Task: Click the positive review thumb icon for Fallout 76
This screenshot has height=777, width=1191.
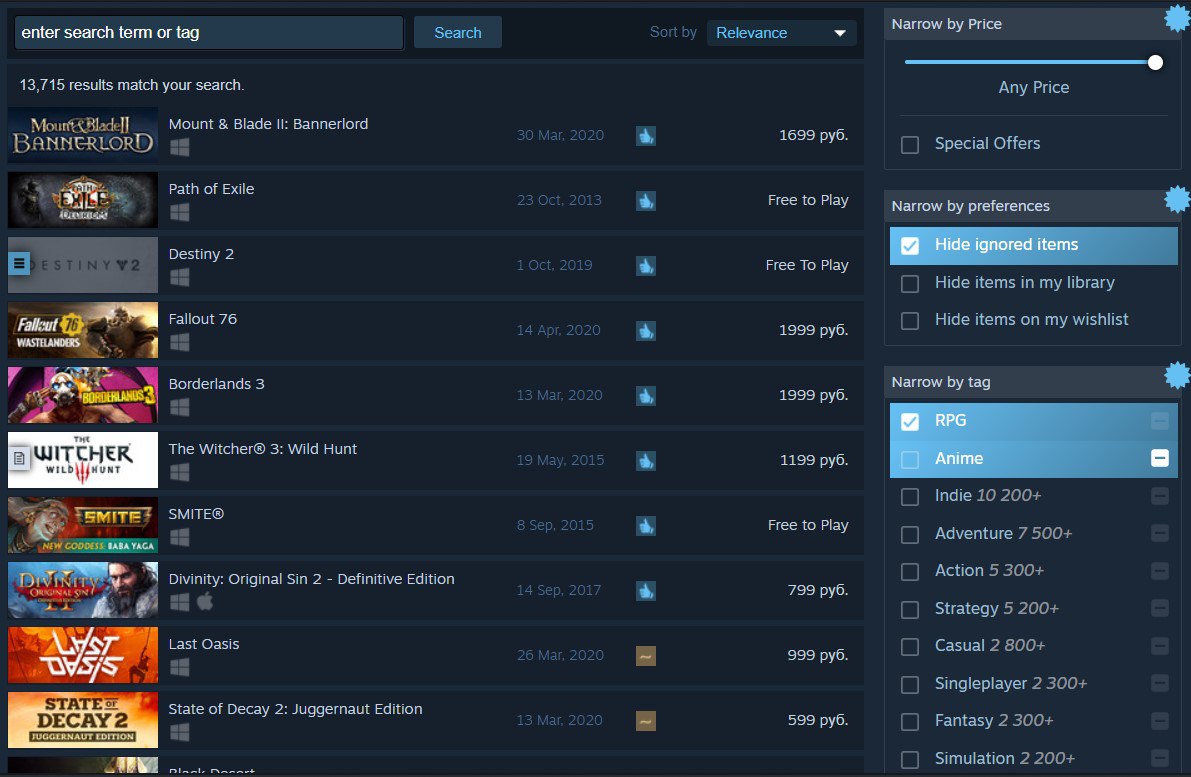Action: point(646,331)
